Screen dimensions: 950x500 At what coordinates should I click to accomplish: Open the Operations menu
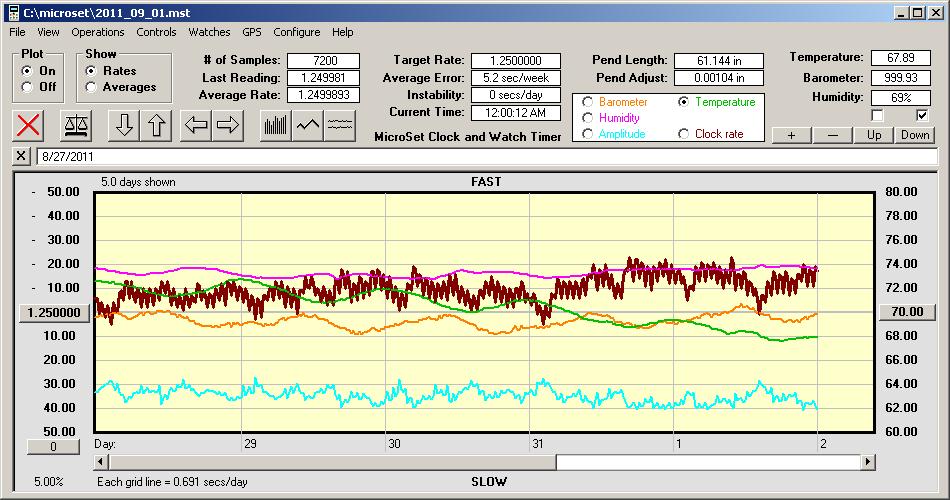pyautogui.click(x=98, y=32)
